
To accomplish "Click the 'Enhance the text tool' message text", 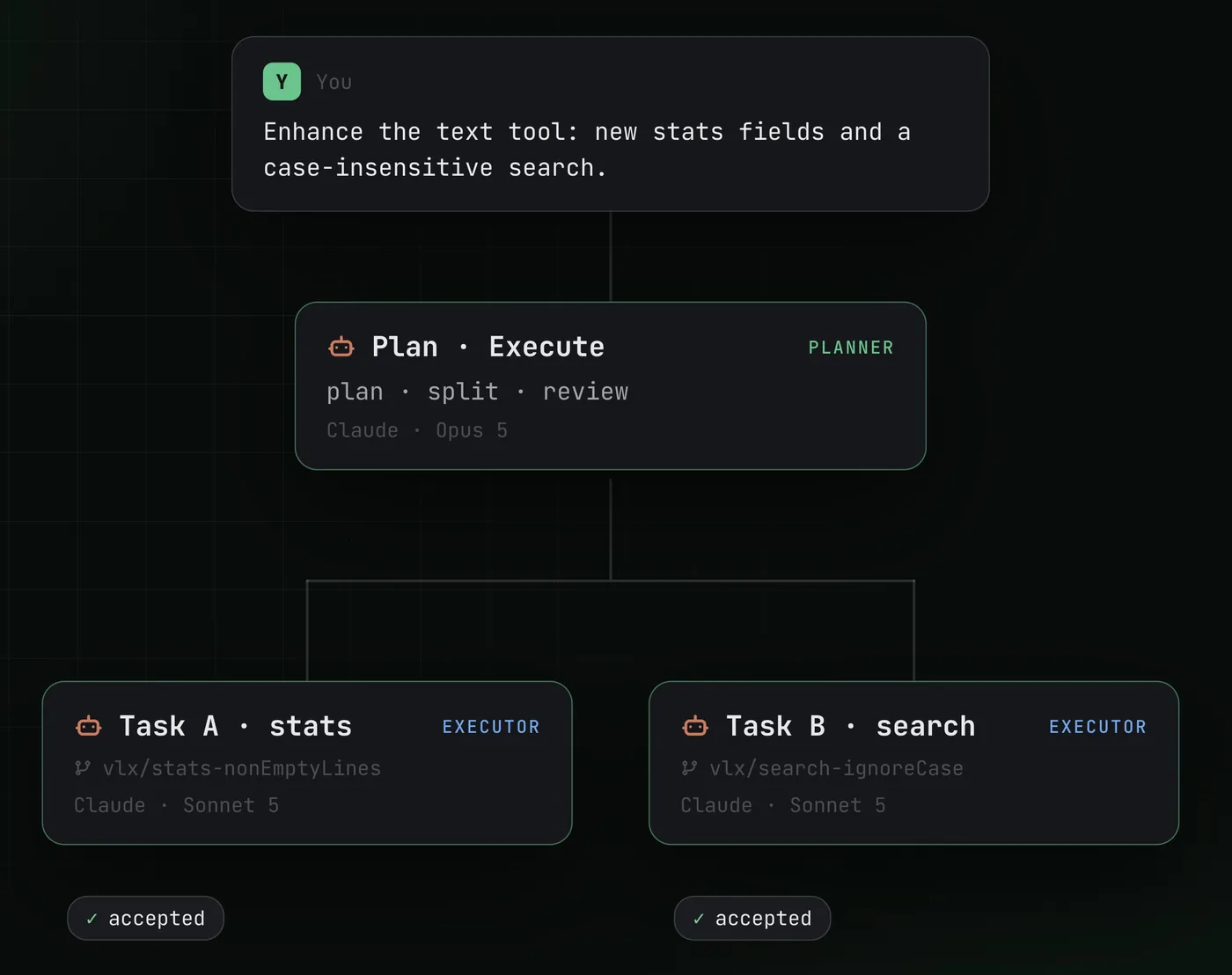I will pos(587,150).
